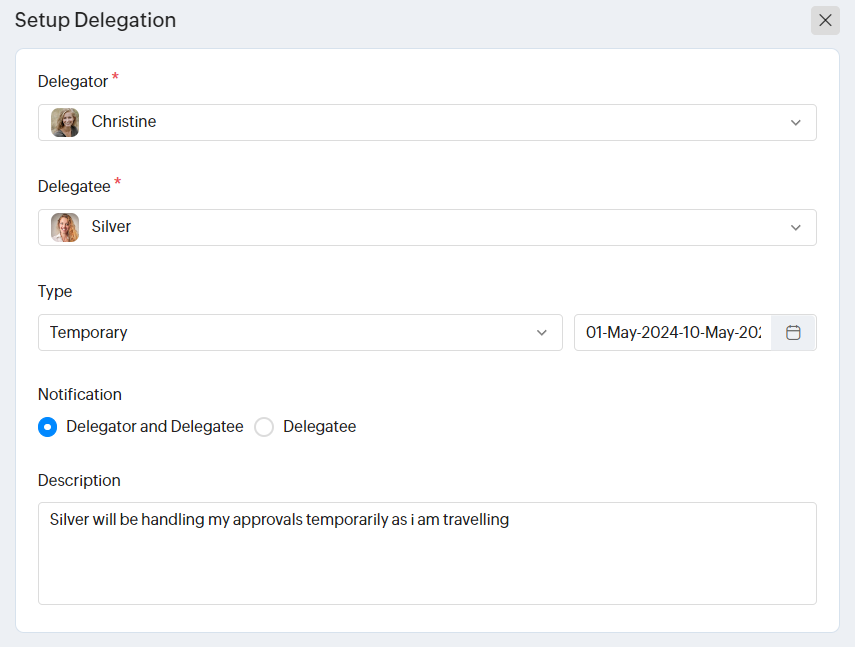The width and height of the screenshot is (855, 647).
Task: Choose the Delegatee-only notification radio button
Action: (x=264, y=427)
